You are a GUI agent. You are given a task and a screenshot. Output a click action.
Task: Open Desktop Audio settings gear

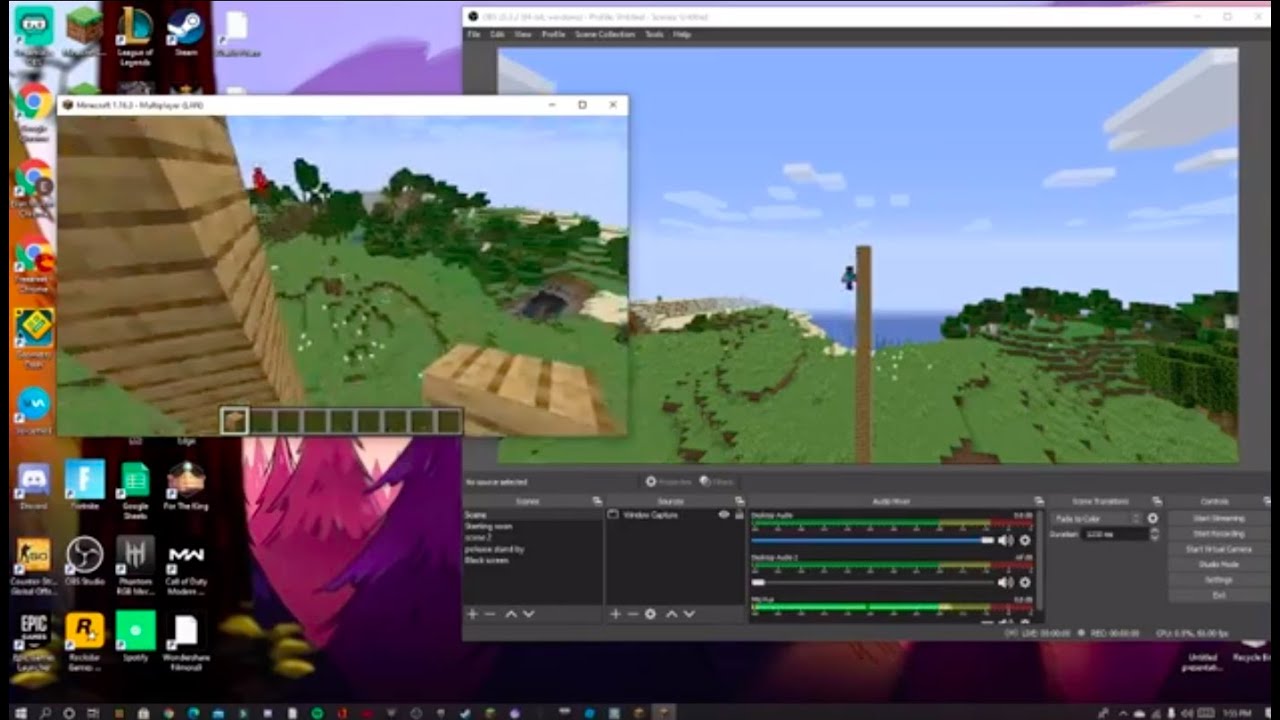(1024, 540)
